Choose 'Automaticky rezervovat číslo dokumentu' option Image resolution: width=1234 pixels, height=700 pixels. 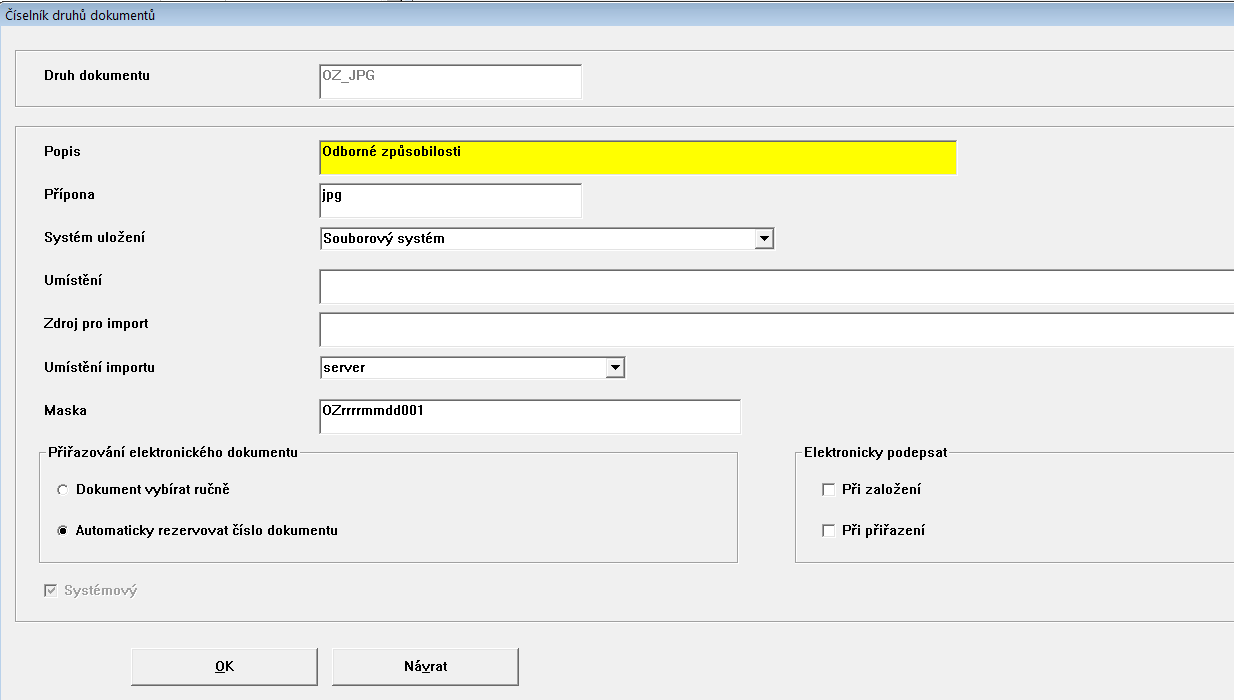(63, 531)
